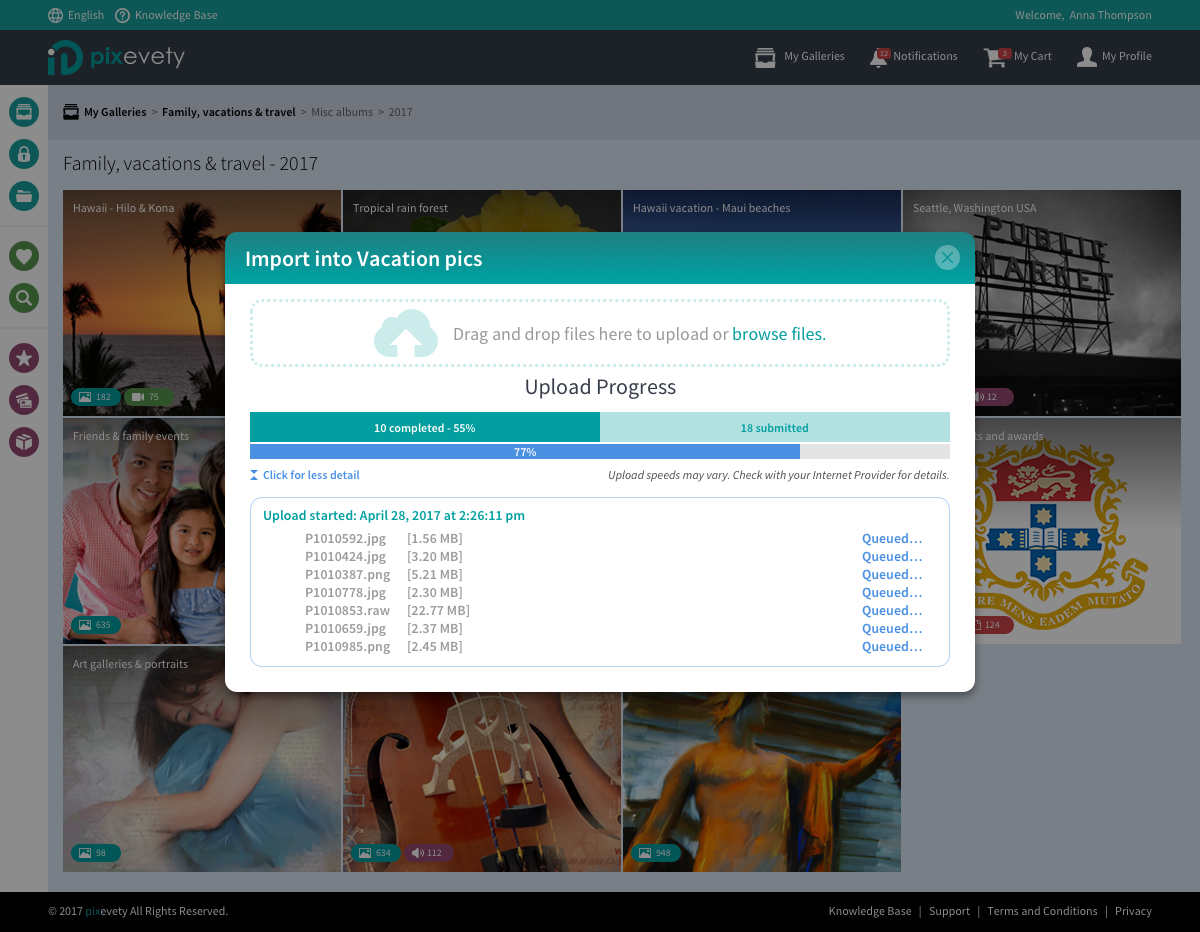Open the folder icon in the sidebar
Screen dimensions: 1200x932
[x=24, y=195]
